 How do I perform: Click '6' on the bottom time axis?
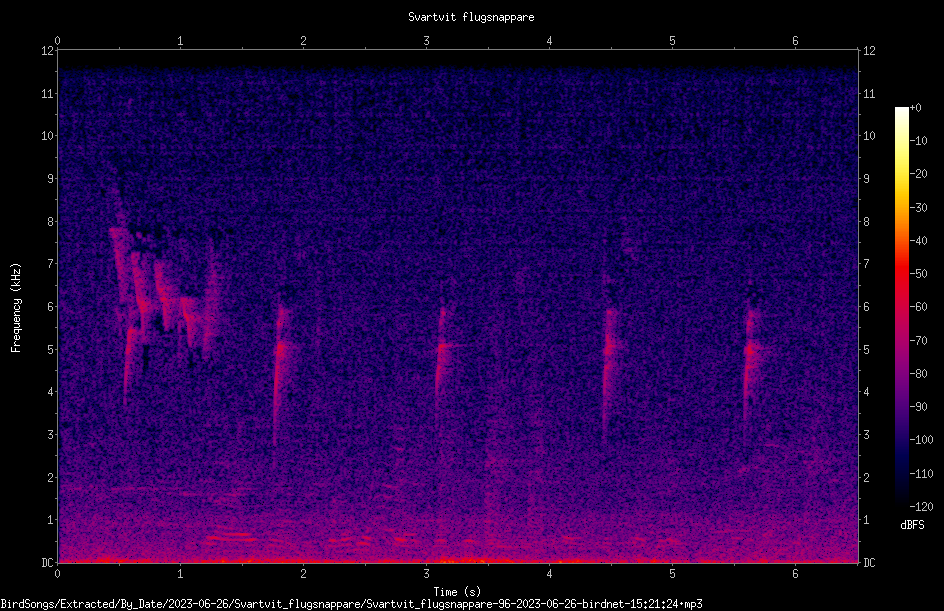coord(795,574)
